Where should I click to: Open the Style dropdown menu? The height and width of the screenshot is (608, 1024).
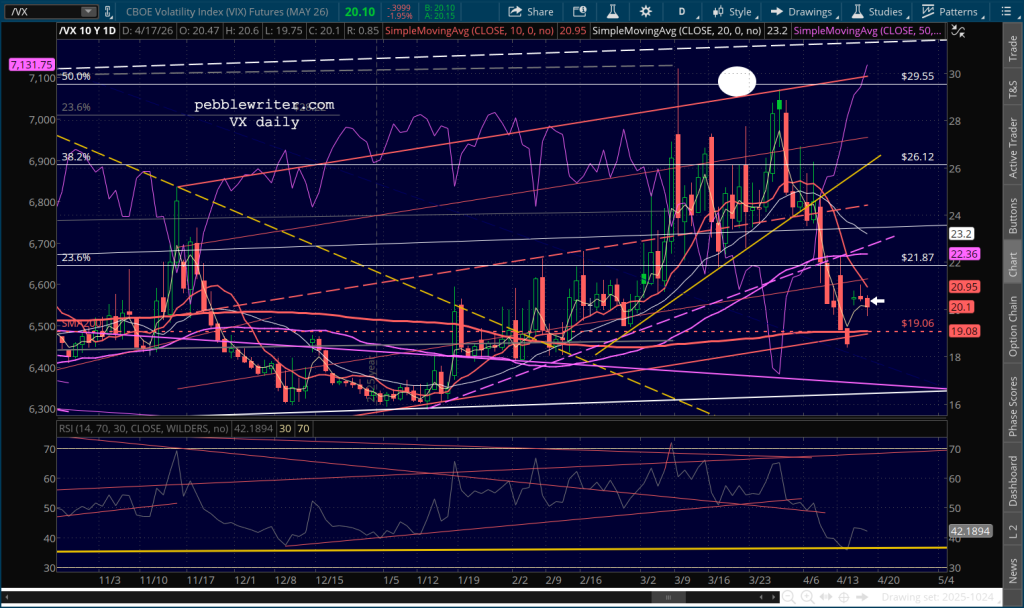click(733, 12)
